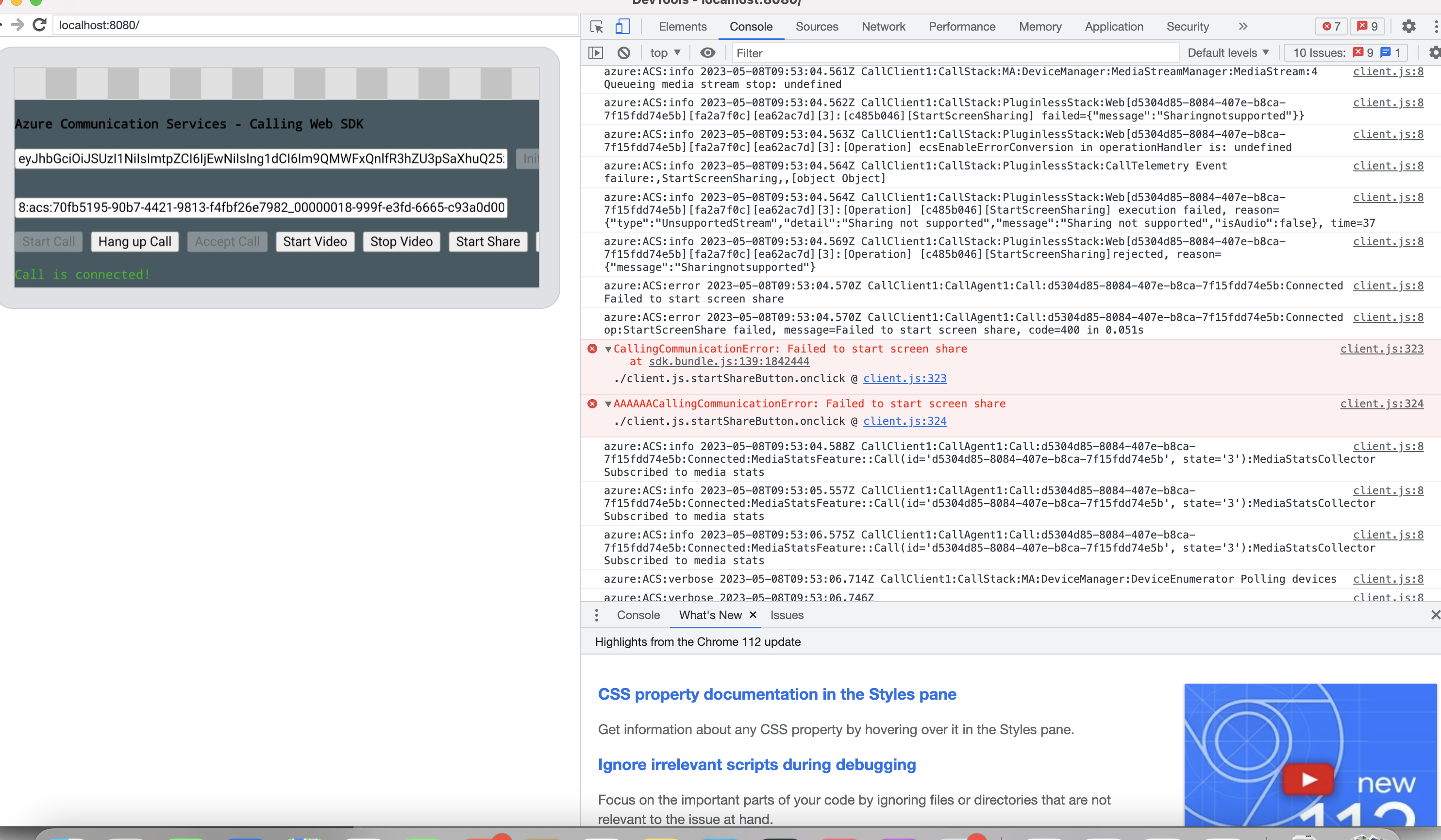Image resolution: width=1441 pixels, height=840 pixels.
Task: Click the user access token input field
Action: 261,159
